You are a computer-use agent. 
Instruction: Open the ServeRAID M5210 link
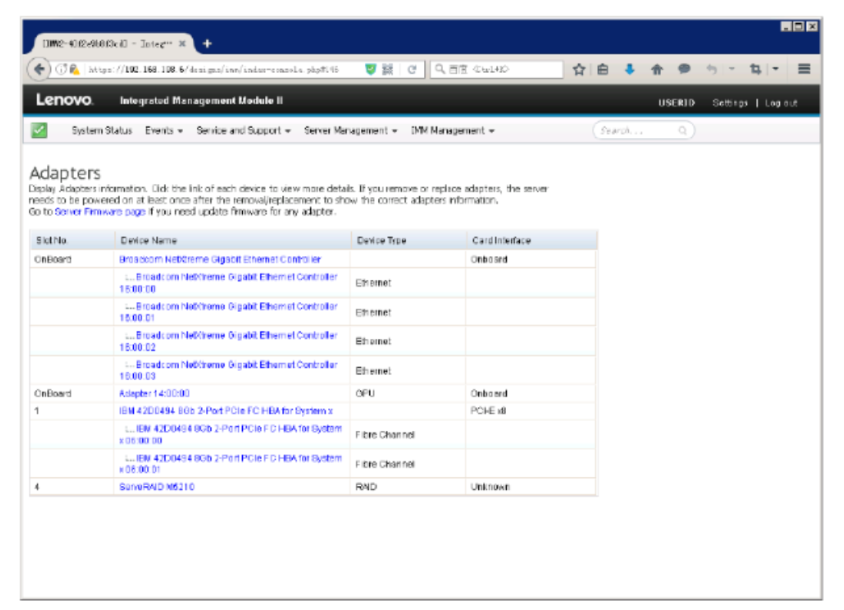pyautogui.click(x=157, y=487)
